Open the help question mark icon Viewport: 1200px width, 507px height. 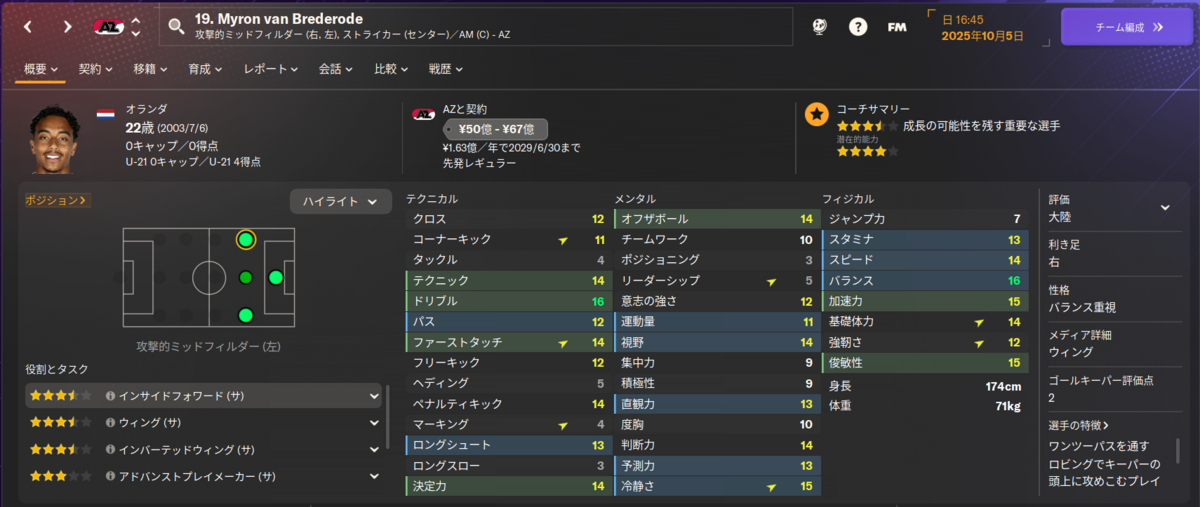858,27
